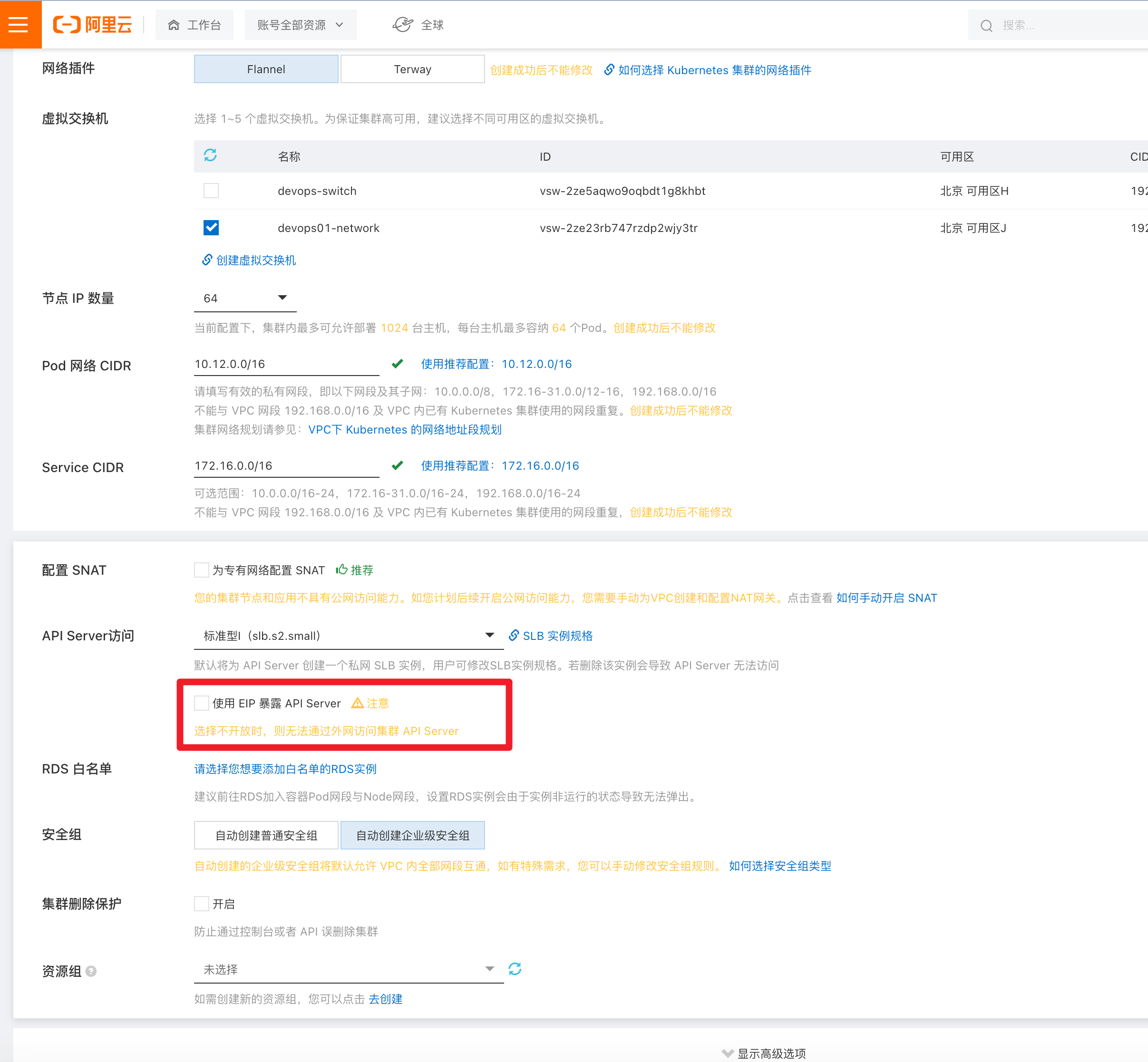Click the globe icon next to 全球
The width and height of the screenshot is (1148, 1062).
click(402, 25)
